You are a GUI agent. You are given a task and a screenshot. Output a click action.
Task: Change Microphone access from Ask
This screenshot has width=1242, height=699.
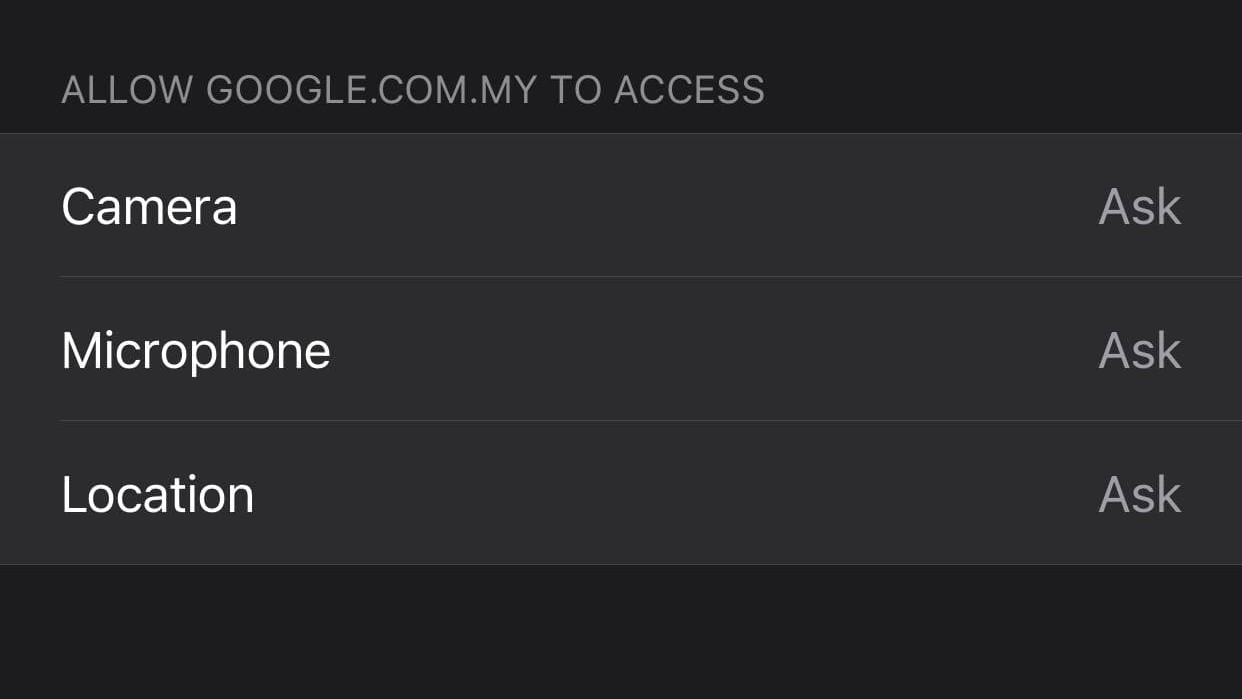1139,351
